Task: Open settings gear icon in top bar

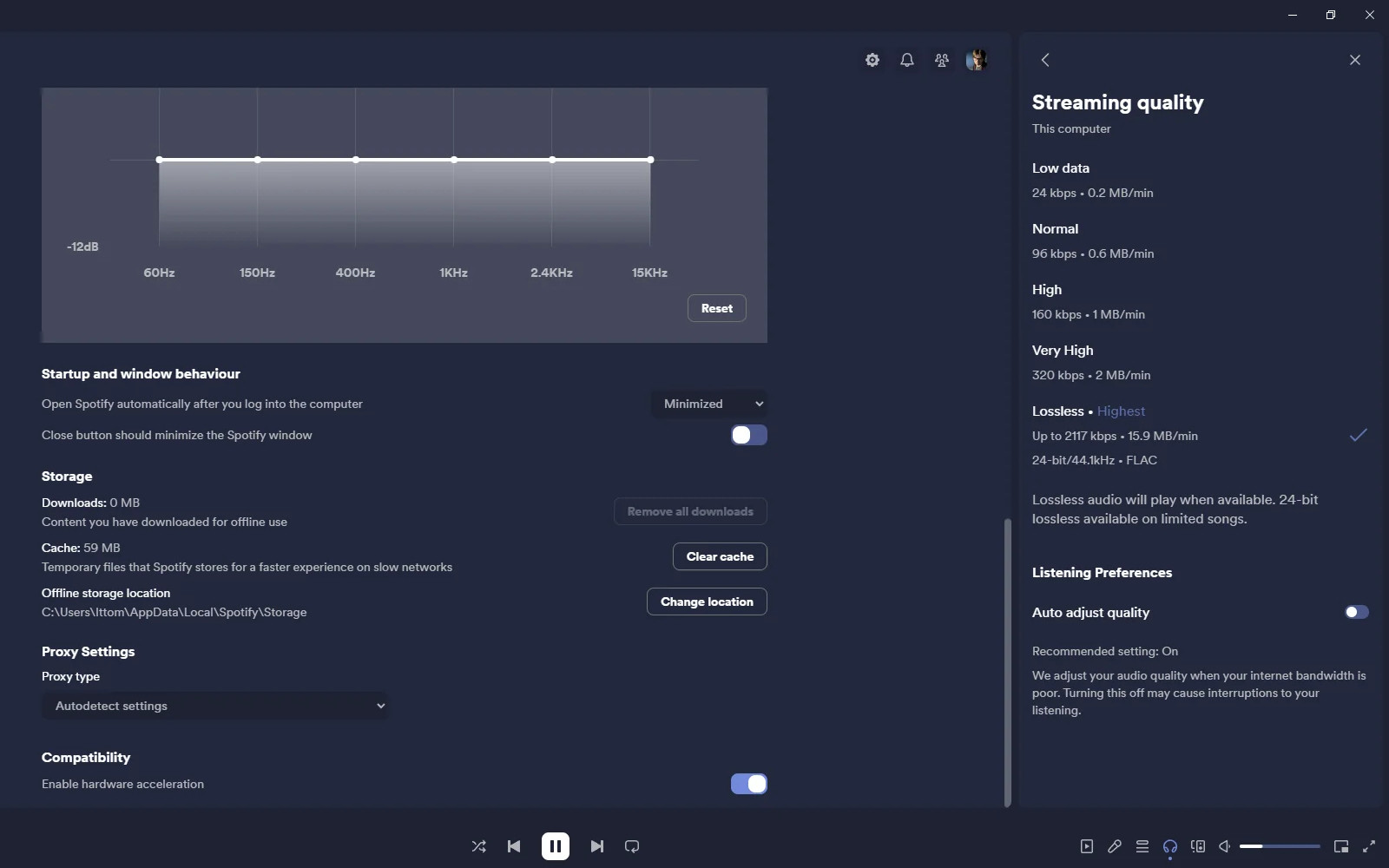Action: coord(872,60)
